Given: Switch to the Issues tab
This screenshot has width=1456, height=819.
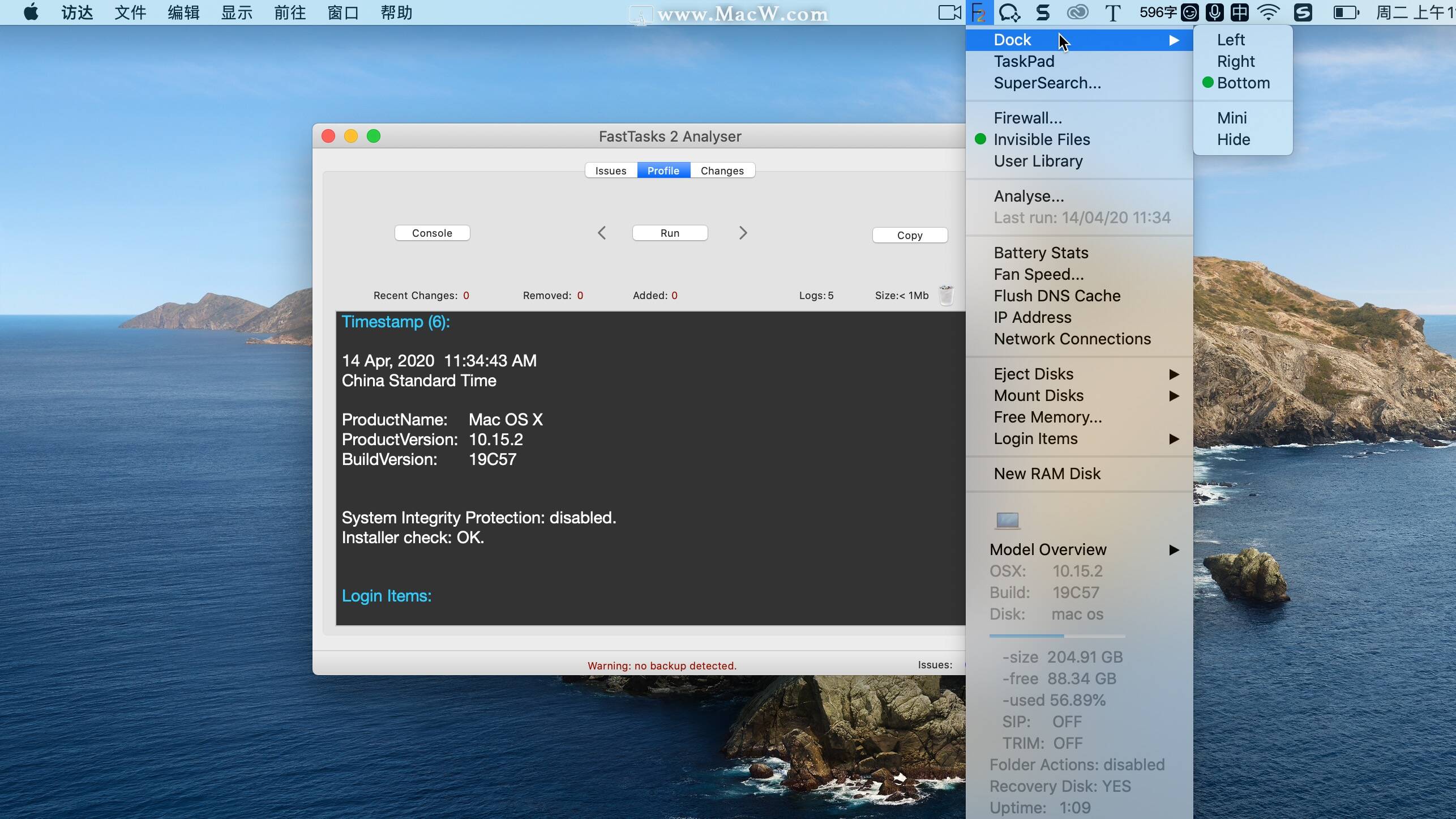Looking at the screenshot, I should (x=611, y=170).
